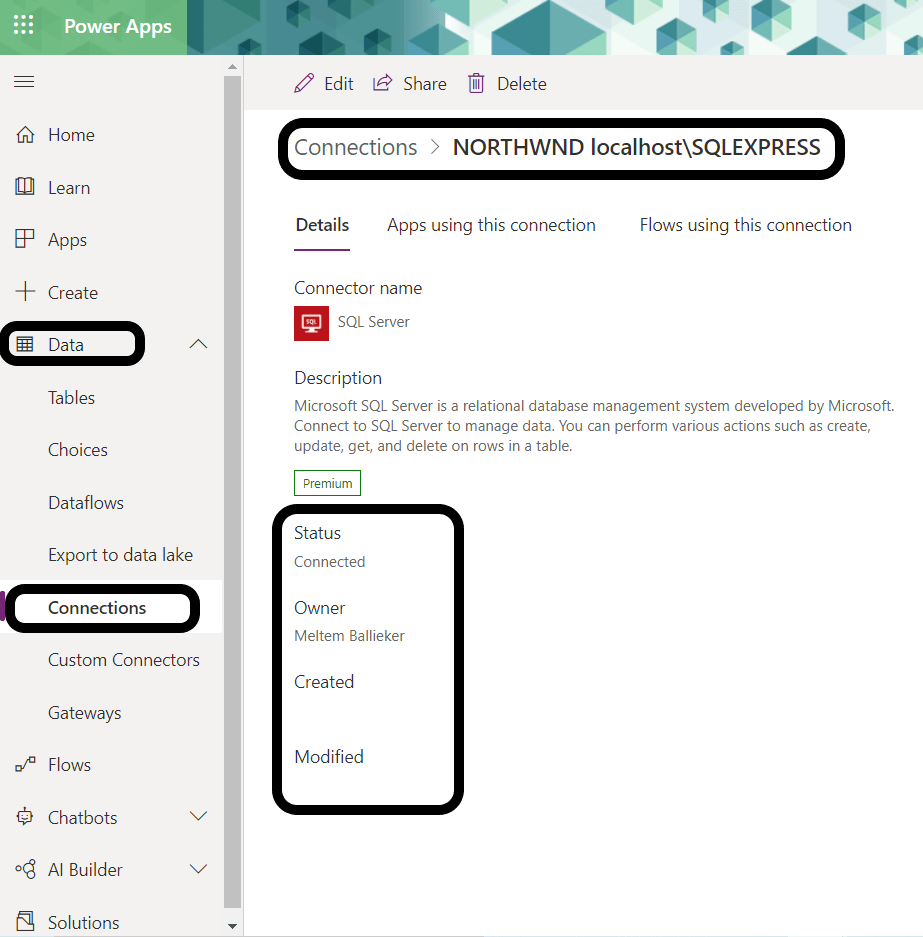Click the Home house icon
The image size is (923, 937).
click(x=26, y=135)
